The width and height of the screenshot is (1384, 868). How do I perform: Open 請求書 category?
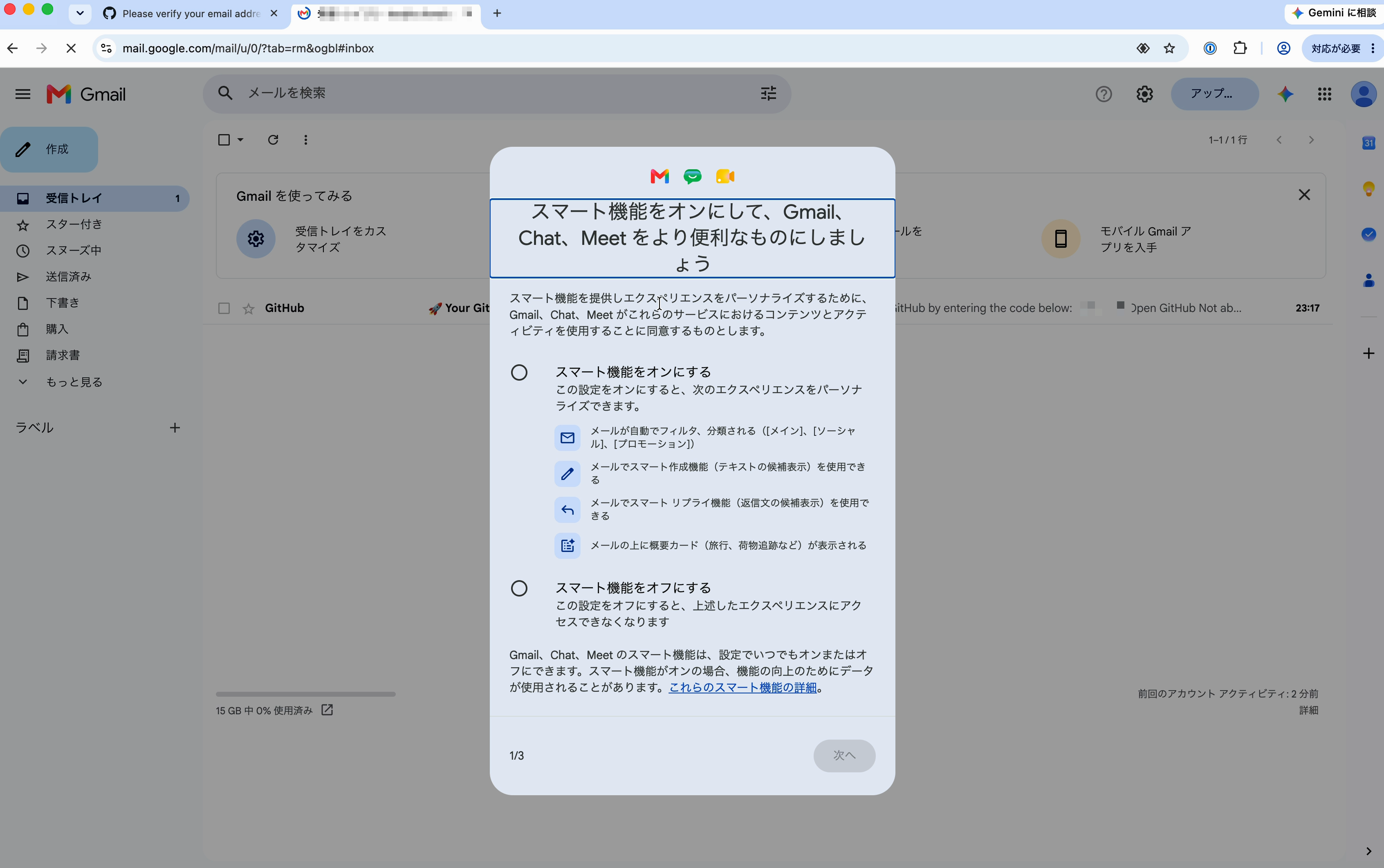(95, 355)
